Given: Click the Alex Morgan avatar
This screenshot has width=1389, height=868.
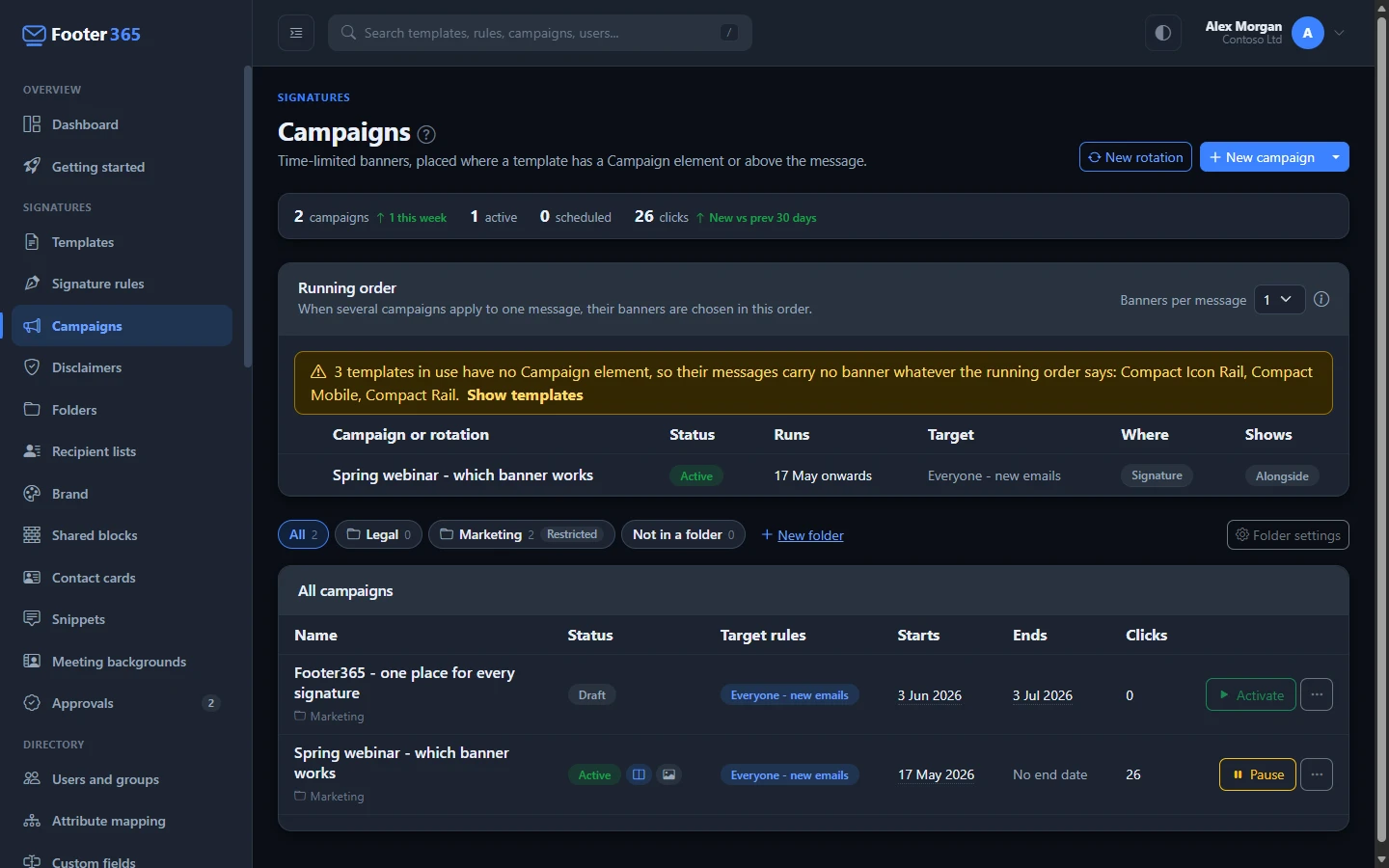Looking at the screenshot, I should [1308, 33].
